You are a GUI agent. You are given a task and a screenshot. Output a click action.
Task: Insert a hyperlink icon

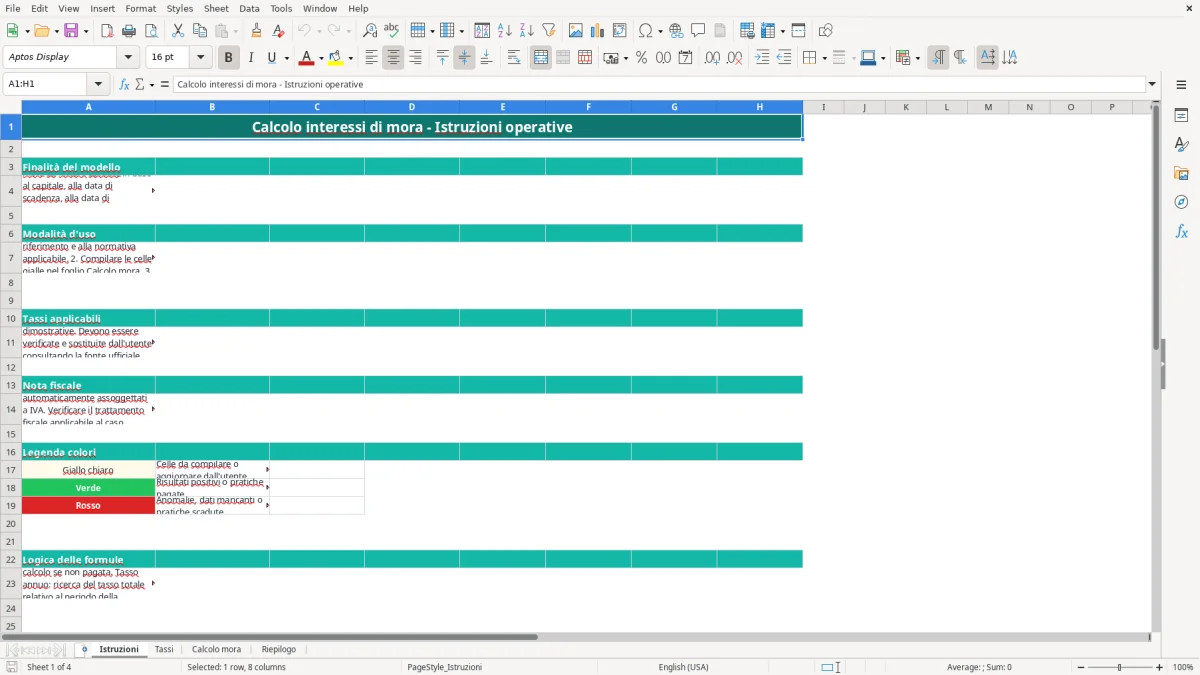[677, 31]
